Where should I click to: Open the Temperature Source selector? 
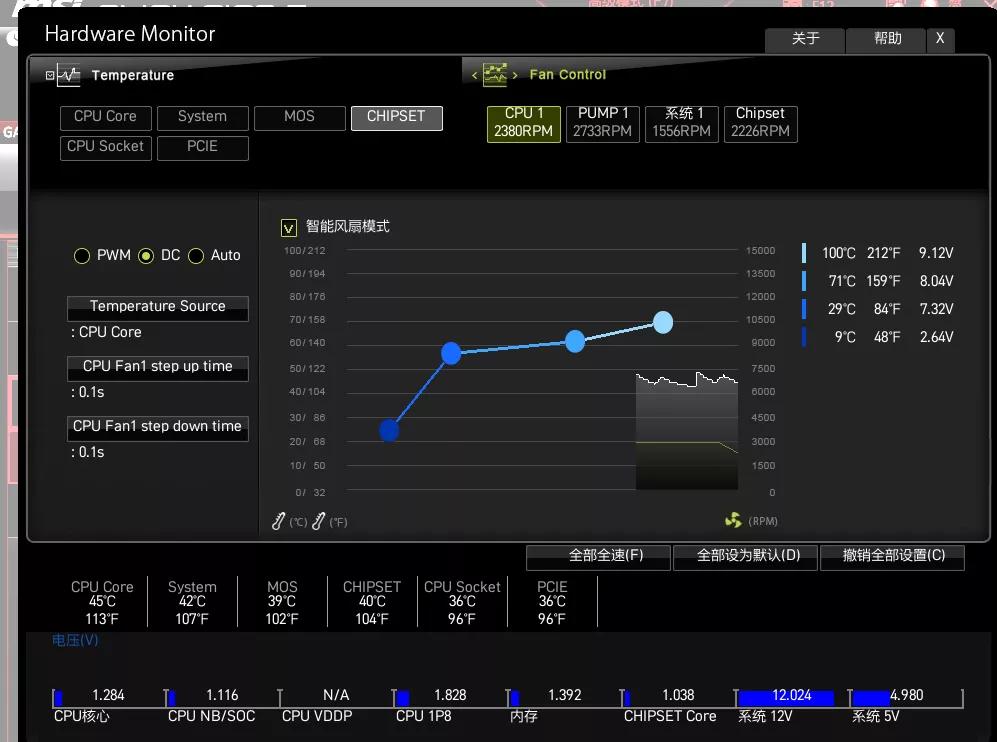(157, 307)
